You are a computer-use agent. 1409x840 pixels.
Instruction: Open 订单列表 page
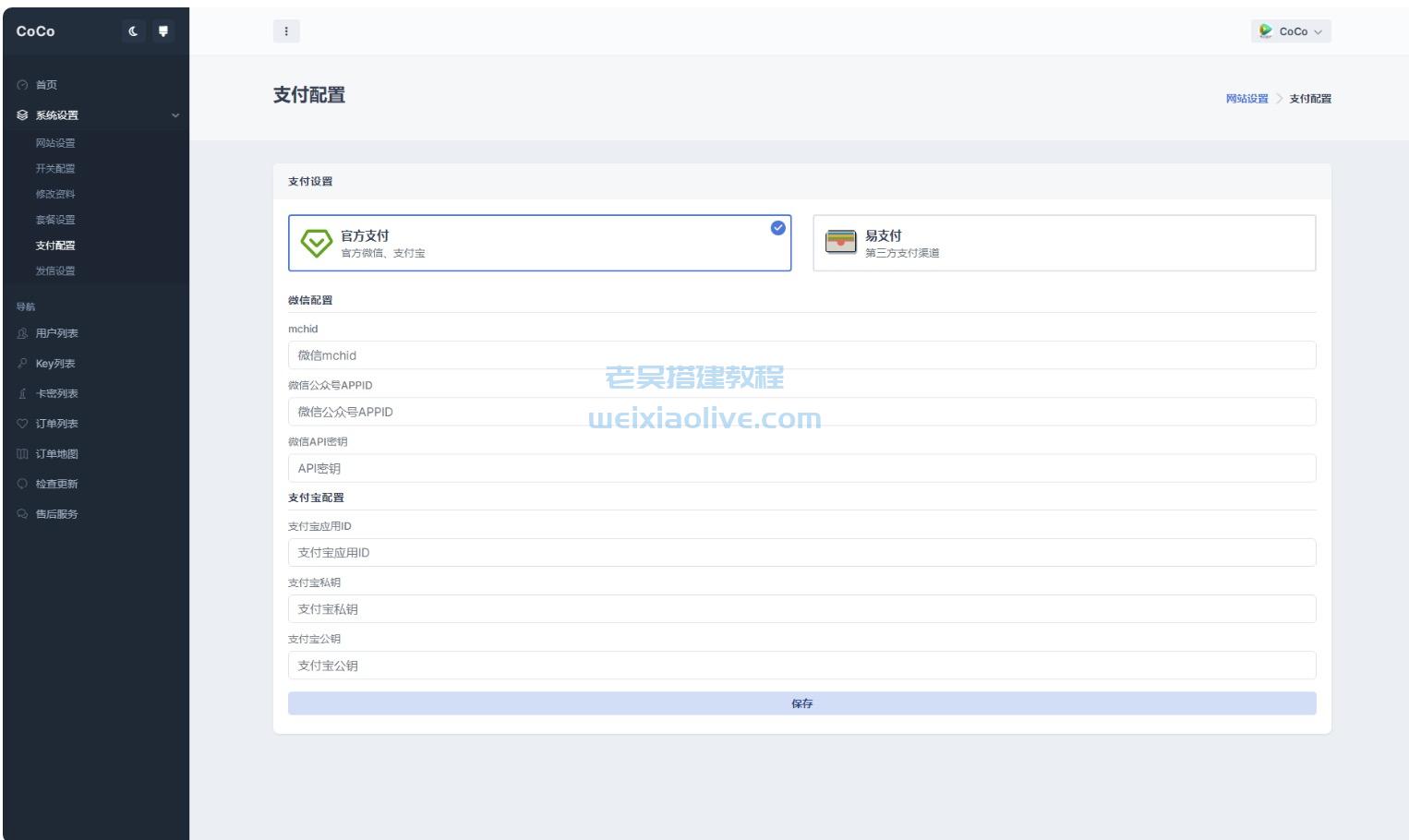coord(57,424)
